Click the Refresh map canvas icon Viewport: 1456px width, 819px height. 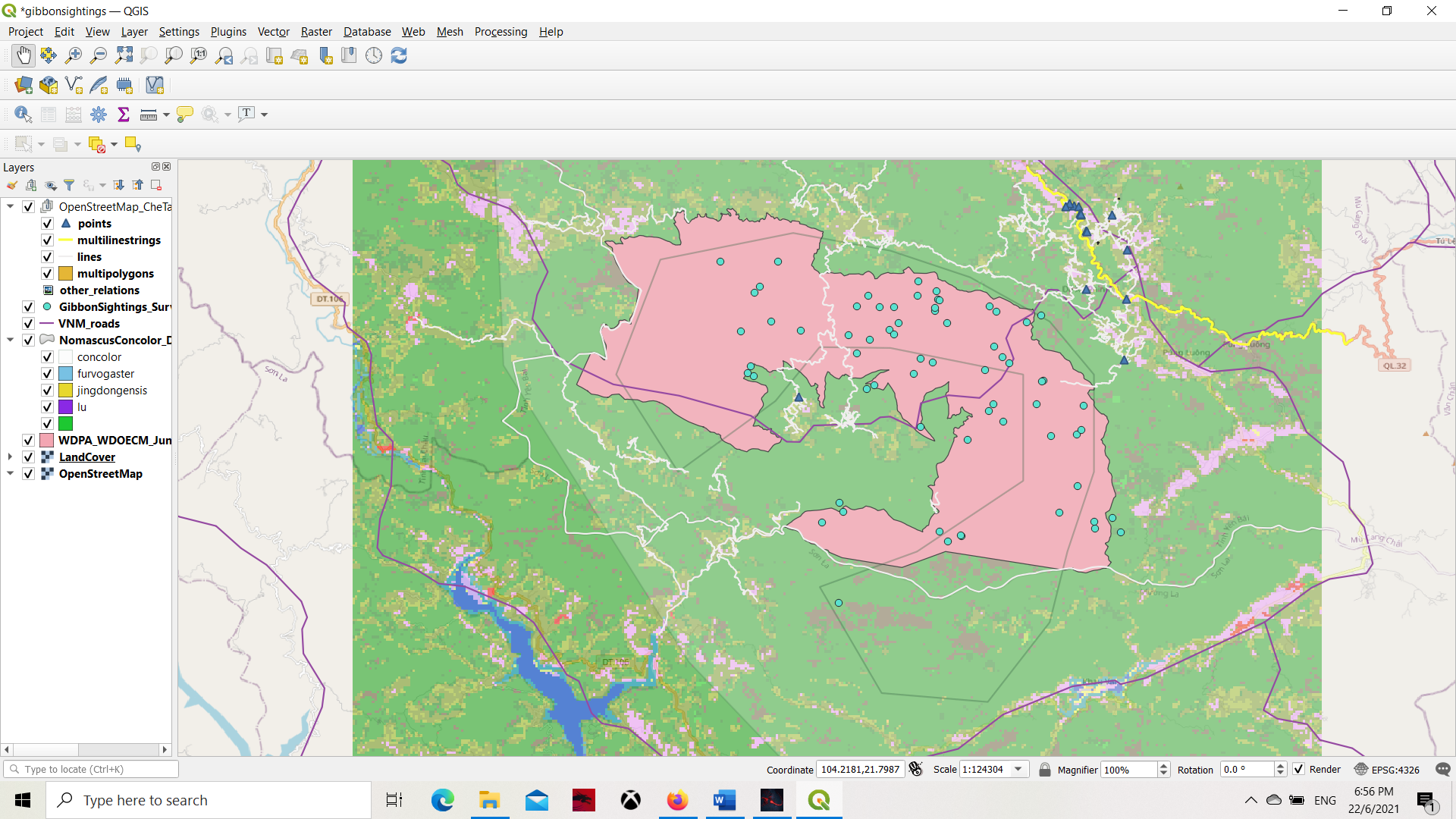click(x=399, y=55)
